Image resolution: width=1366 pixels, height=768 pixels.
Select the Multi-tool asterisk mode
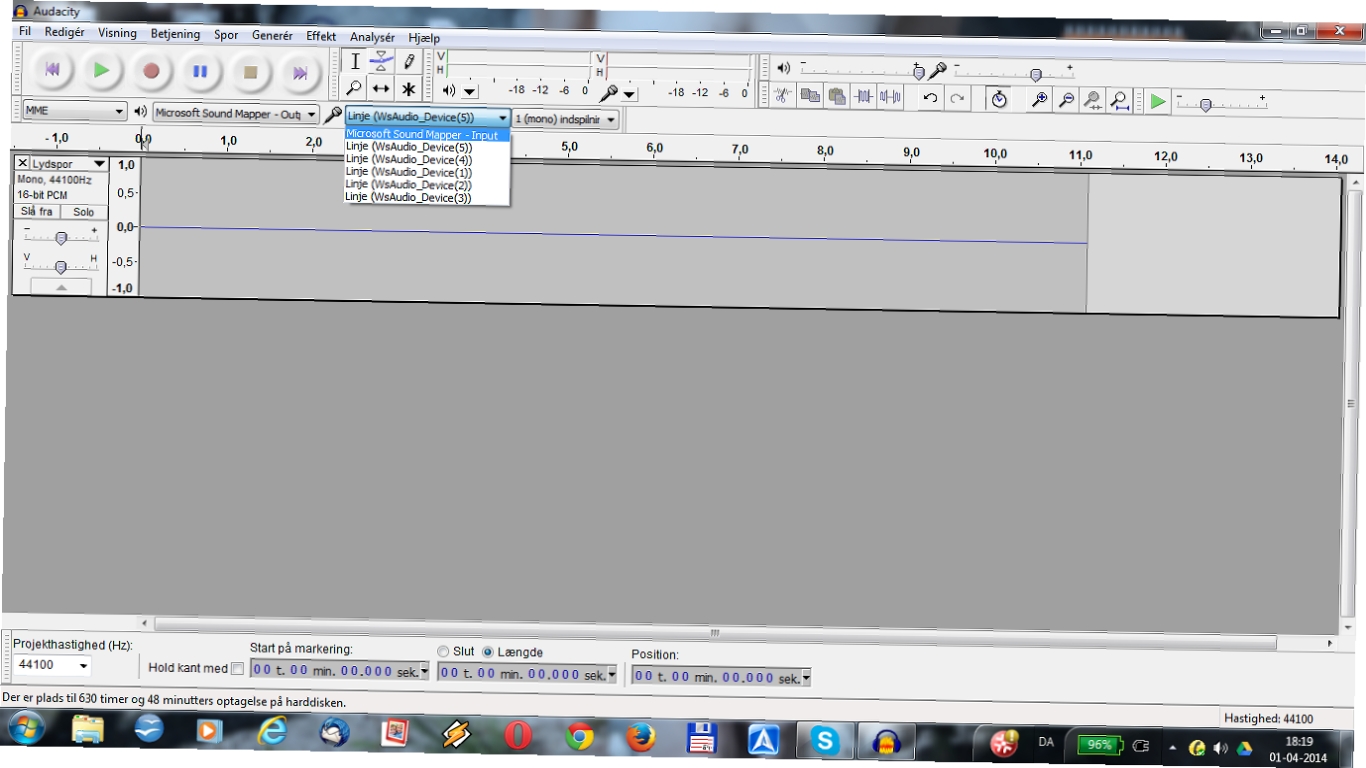point(408,88)
